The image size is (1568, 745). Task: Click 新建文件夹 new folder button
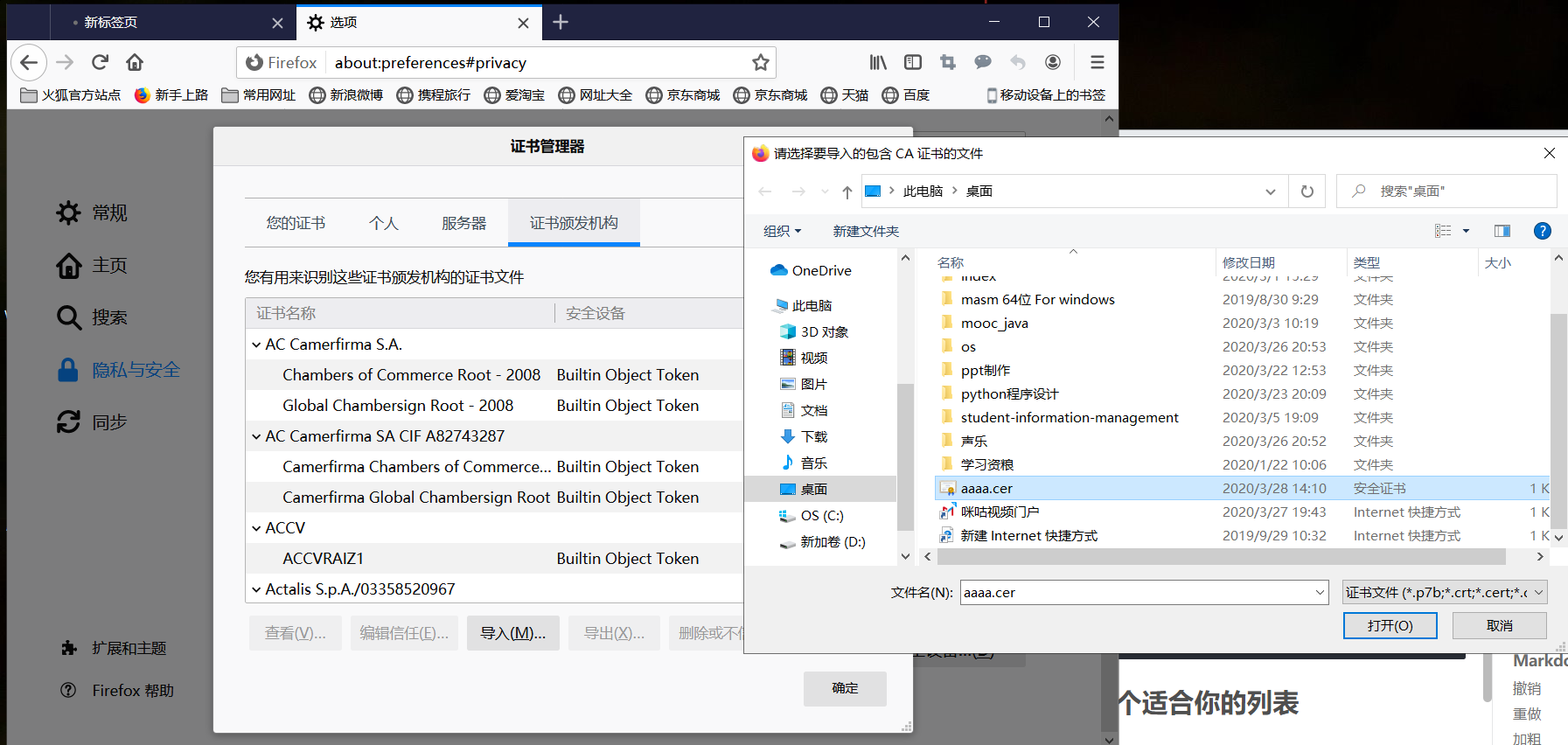click(866, 231)
